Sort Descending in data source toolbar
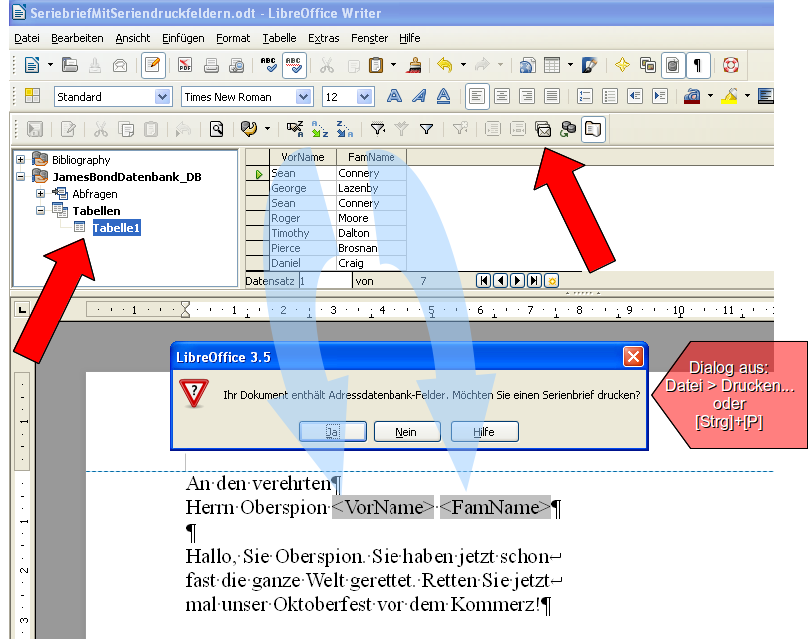This screenshot has width=808, height=640. 345,129
